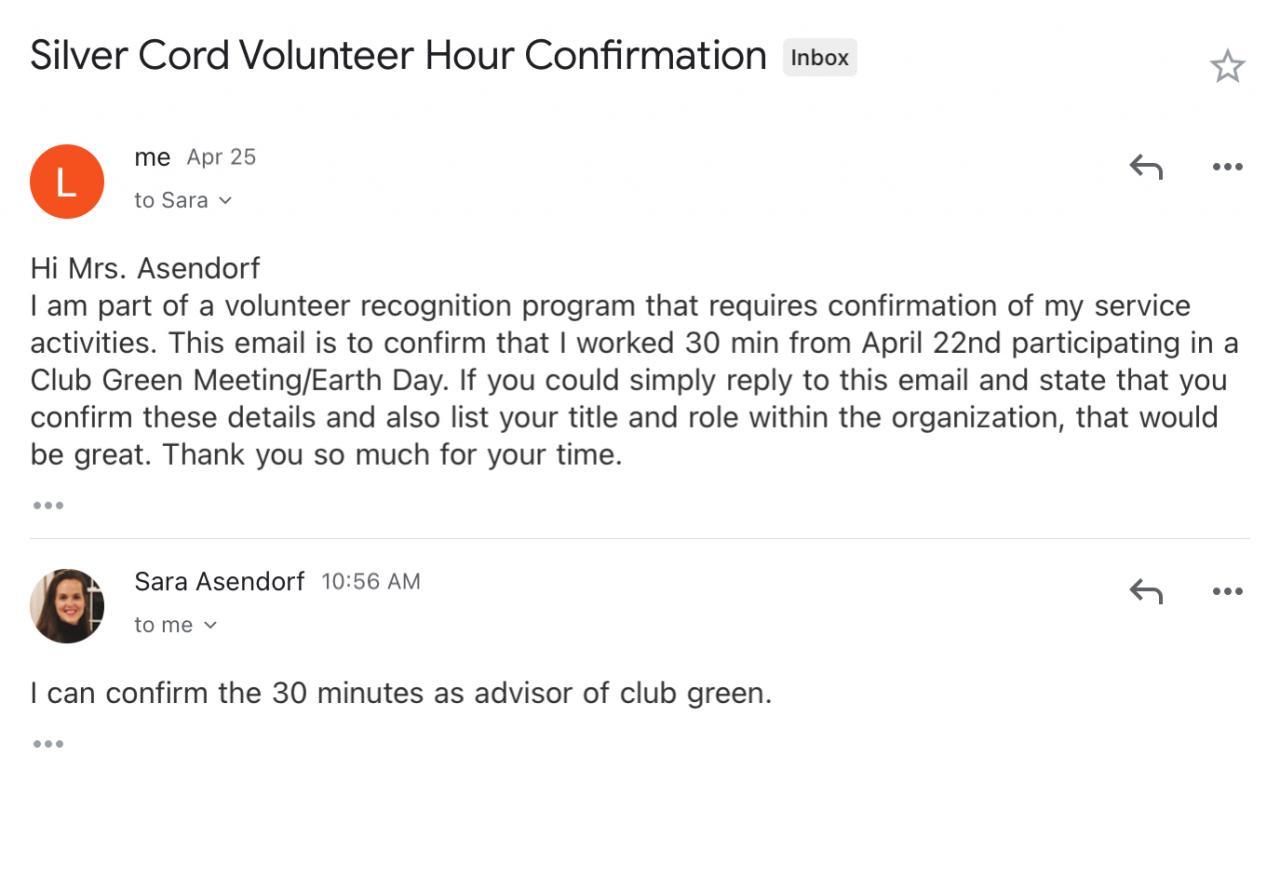Click the sender name "me"
This screenshot has height=879, width=1280.
point(152,158)
